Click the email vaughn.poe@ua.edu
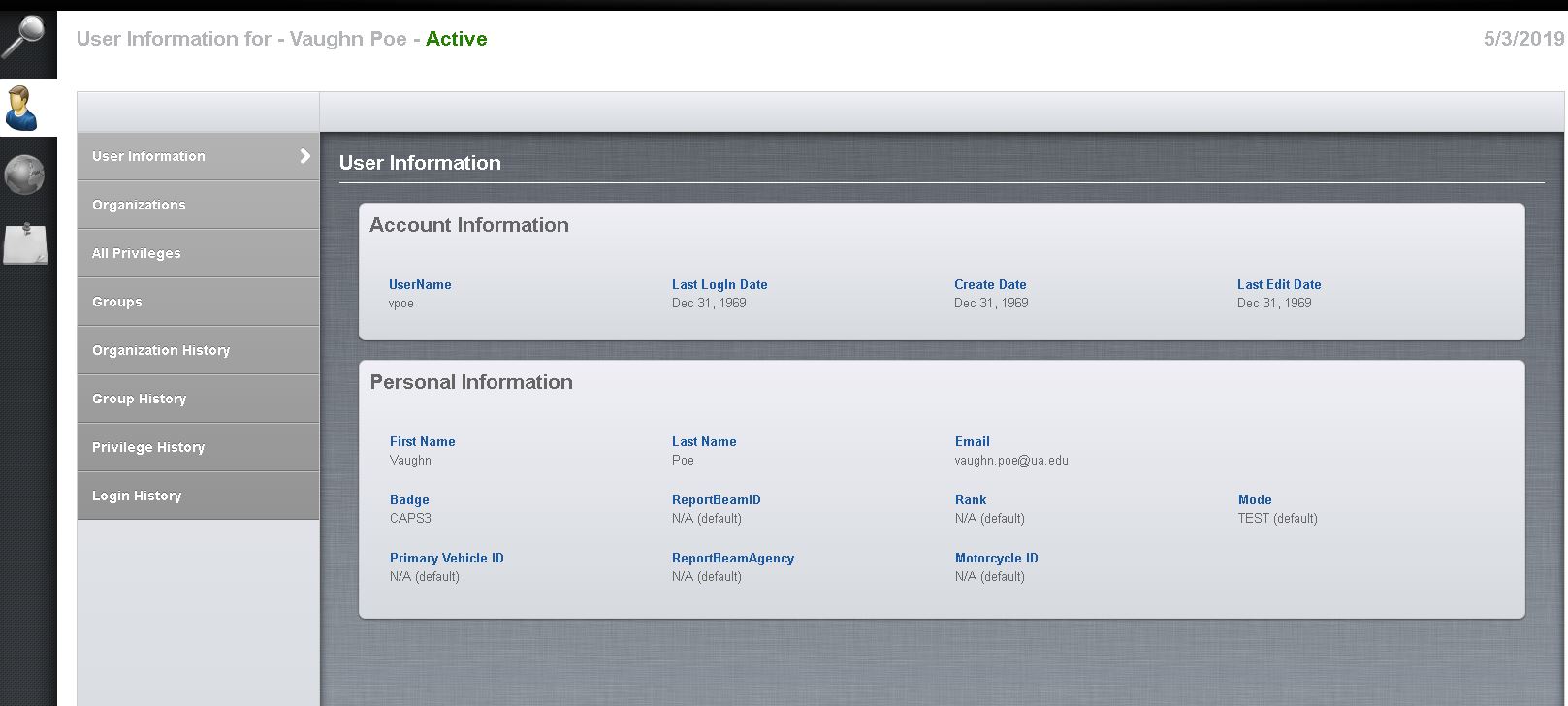Screen dimensions: 1568x706 (x=1011, y=461)
